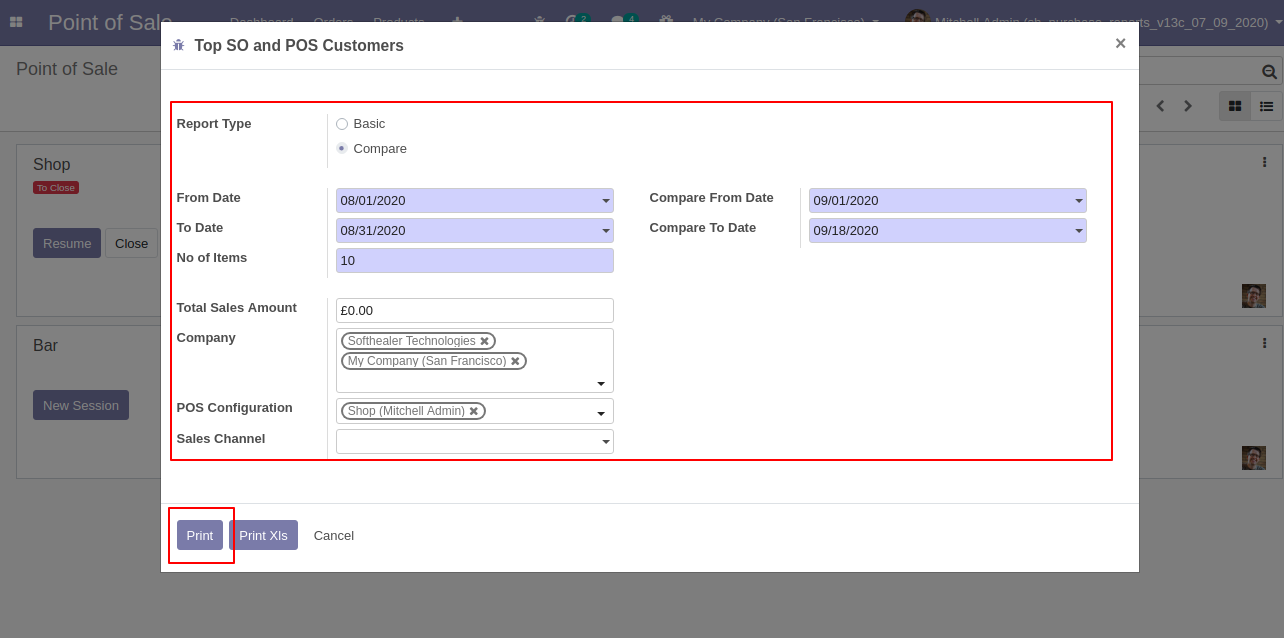Click the Shop (Mitchell Admin) tag text
Screen dimensions: 1284x638
[x=406, y=411]
